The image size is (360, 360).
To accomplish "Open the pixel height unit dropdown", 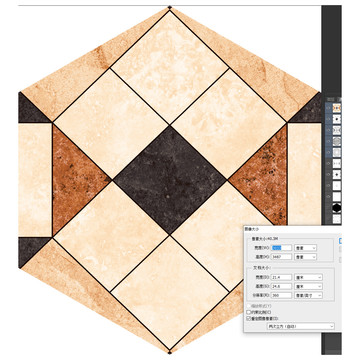I will pyautogui.click(x=305, y=257).
